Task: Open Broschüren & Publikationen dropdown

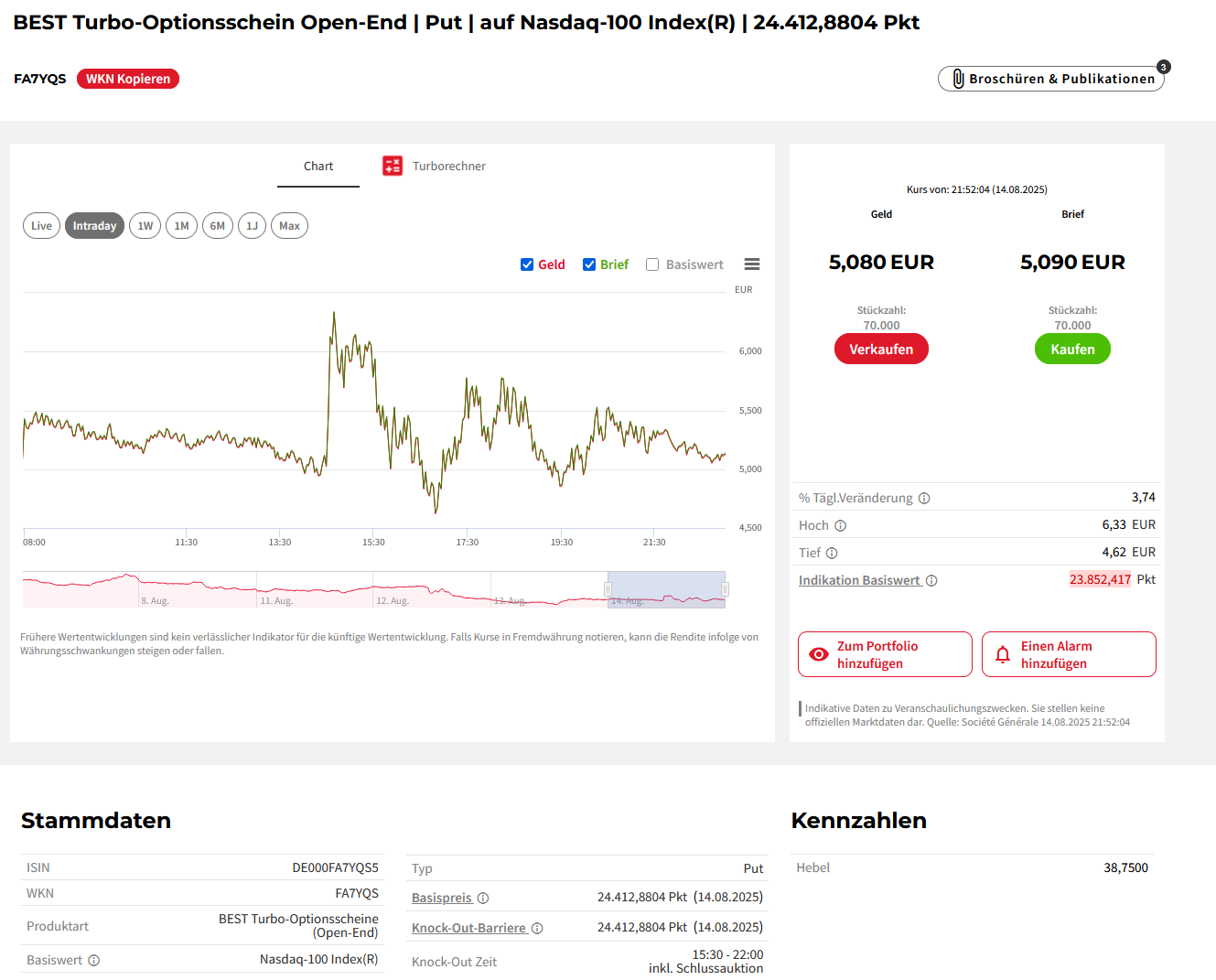Action: tap(1051, 79)
